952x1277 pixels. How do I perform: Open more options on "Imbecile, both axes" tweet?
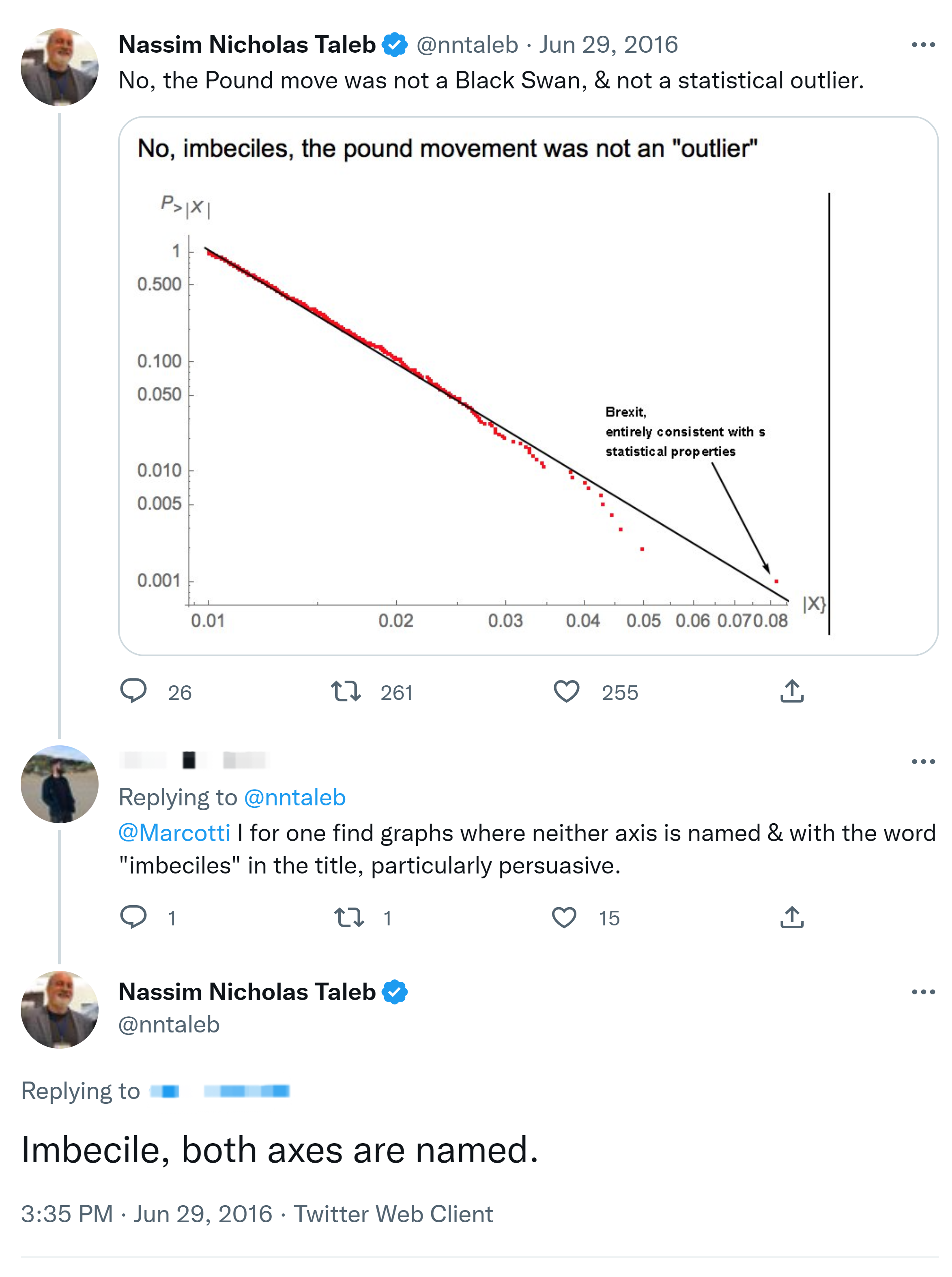pyautogui.click(x=923, y=992)
